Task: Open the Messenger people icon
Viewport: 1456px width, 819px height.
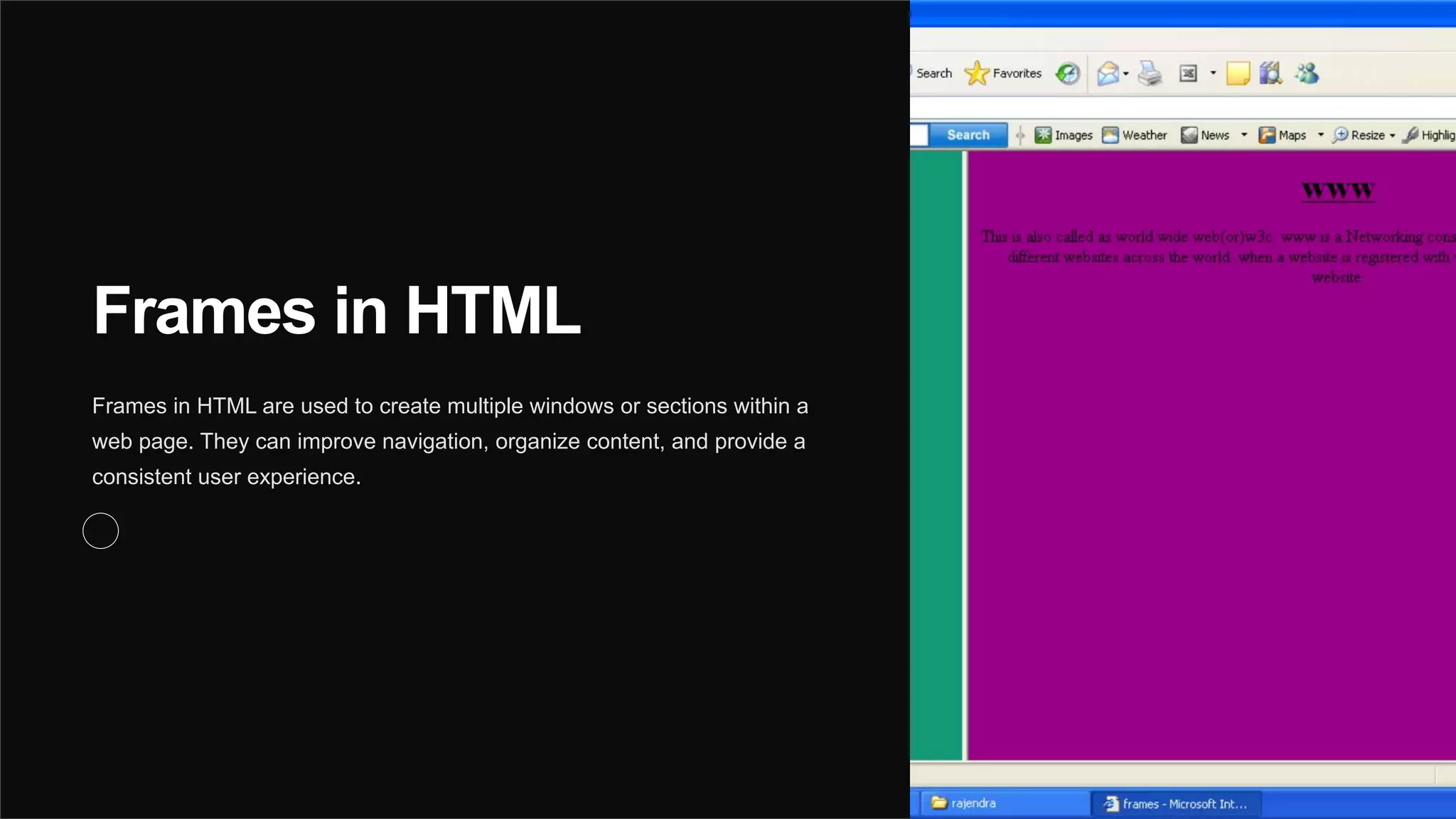Action: (x=1307, y=73)
